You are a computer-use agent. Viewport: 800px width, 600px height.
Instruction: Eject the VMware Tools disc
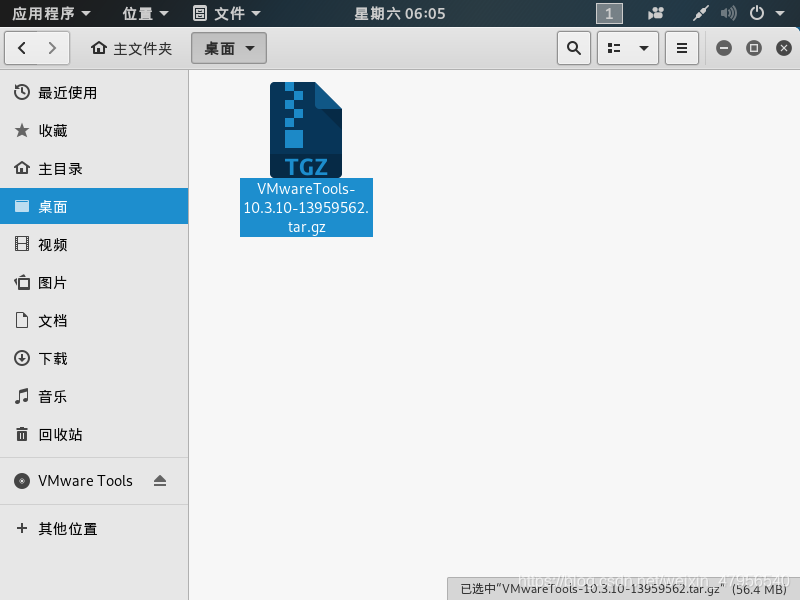coord(160,481)
